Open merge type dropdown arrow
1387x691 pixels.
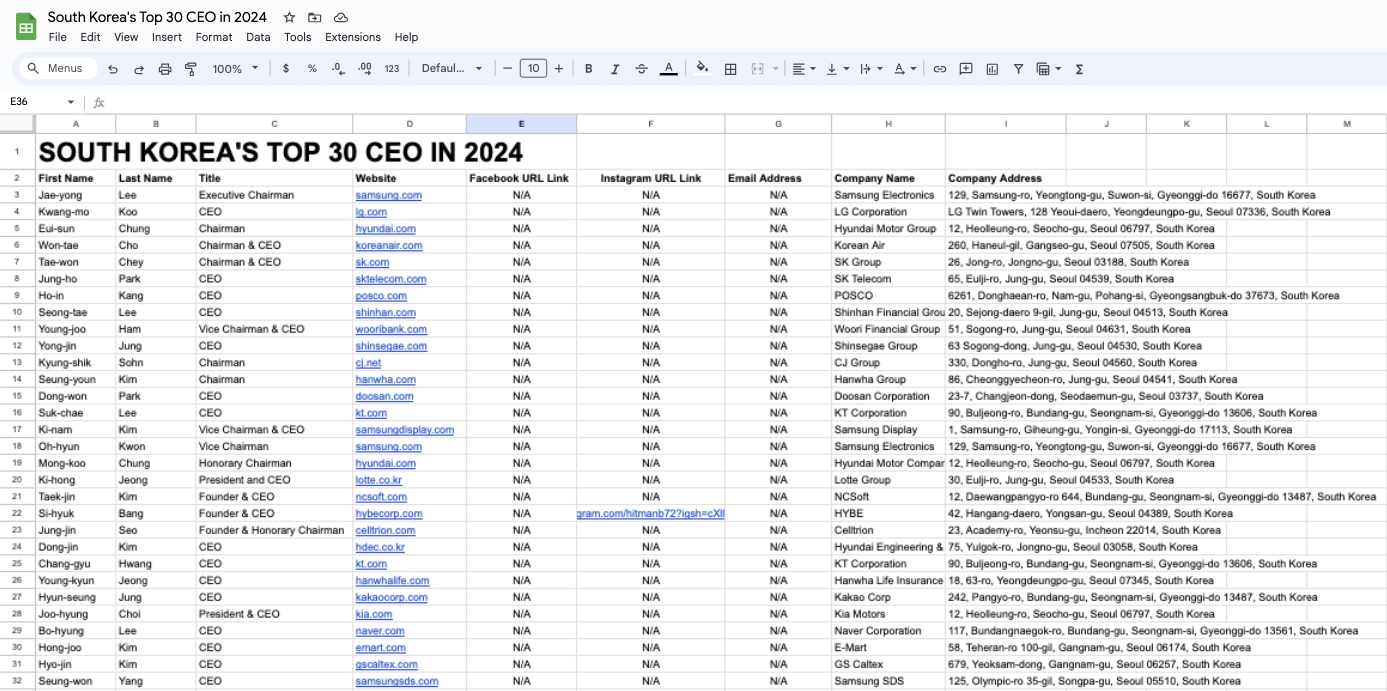point(776,69)
